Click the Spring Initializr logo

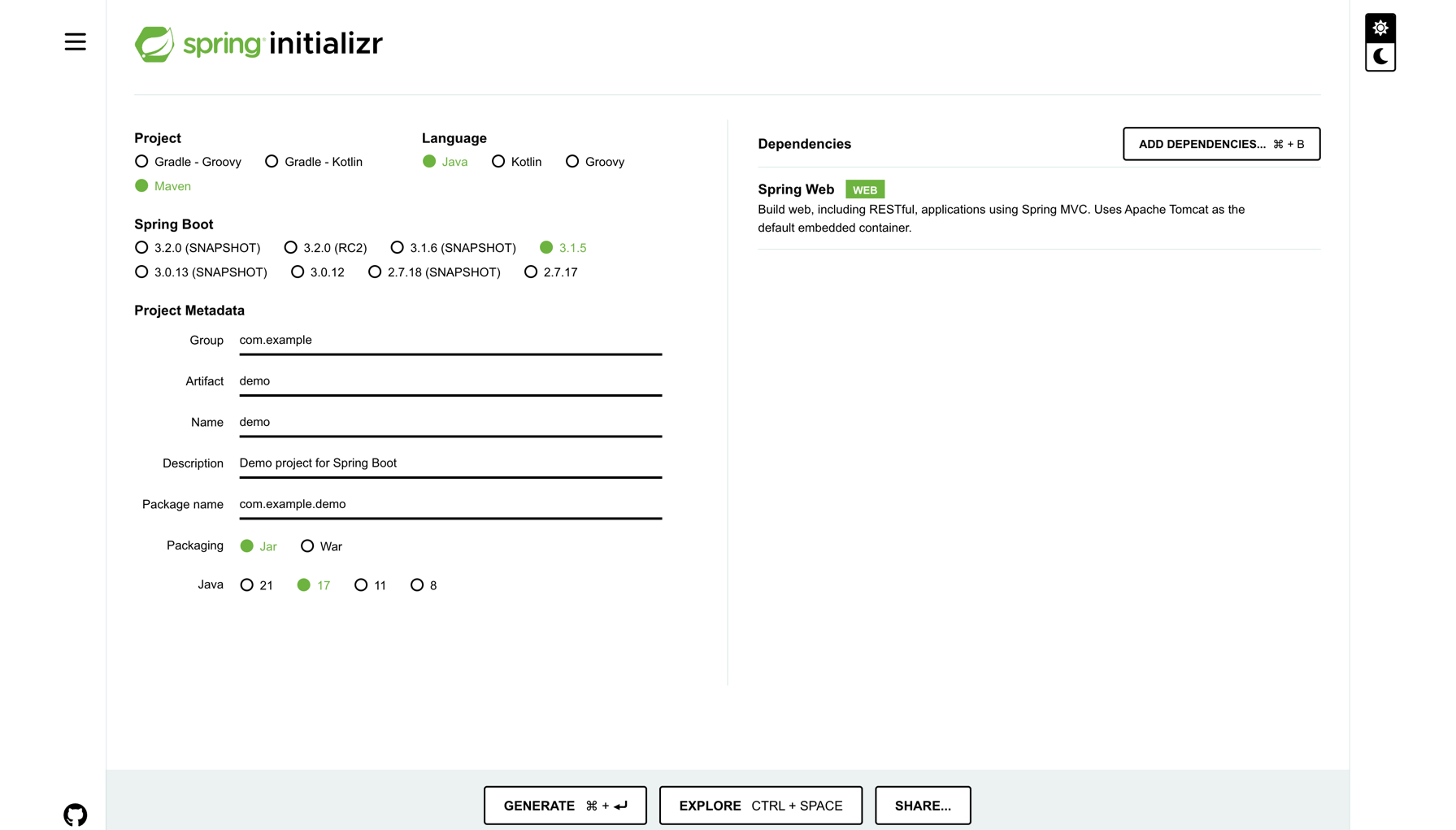tap(259, 44)
